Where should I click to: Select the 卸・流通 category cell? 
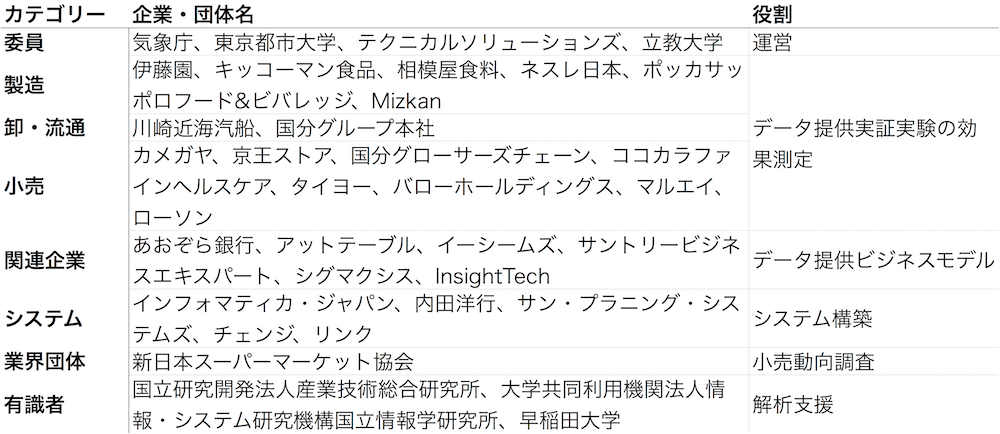[x=45, y=129]
